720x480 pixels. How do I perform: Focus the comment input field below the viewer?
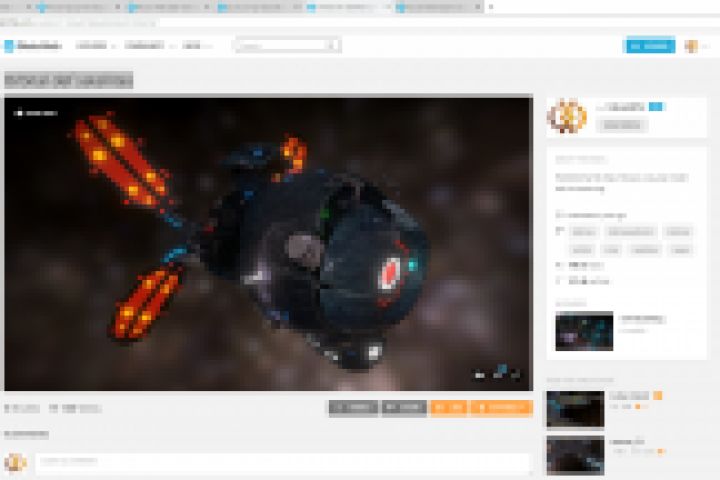pyautogui.click(x=282, y=463)
